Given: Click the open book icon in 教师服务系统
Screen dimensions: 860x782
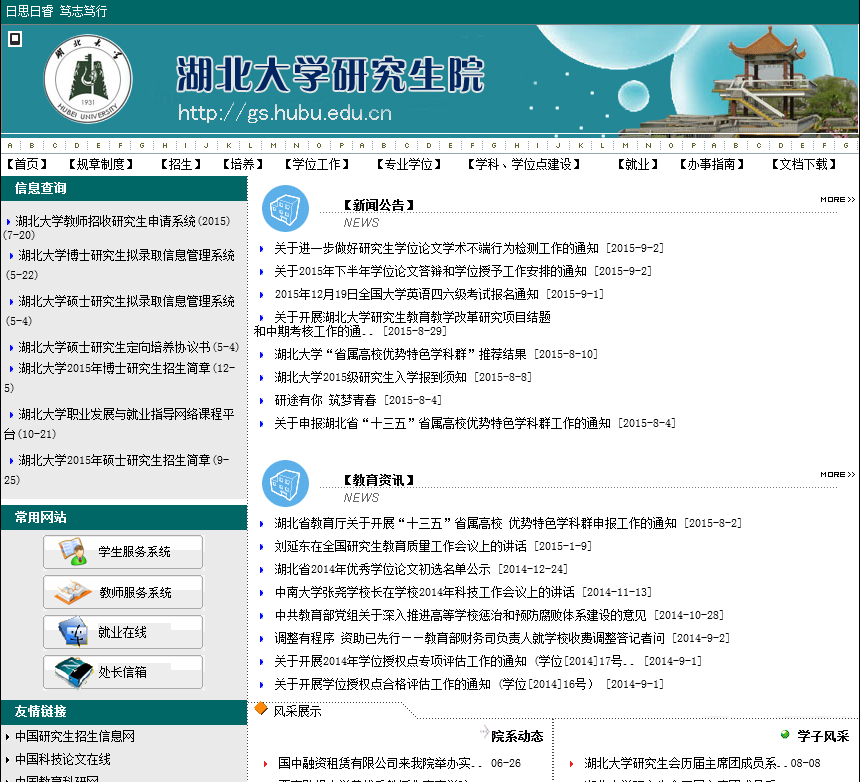Looking at the screenshot, I should 73,592.
